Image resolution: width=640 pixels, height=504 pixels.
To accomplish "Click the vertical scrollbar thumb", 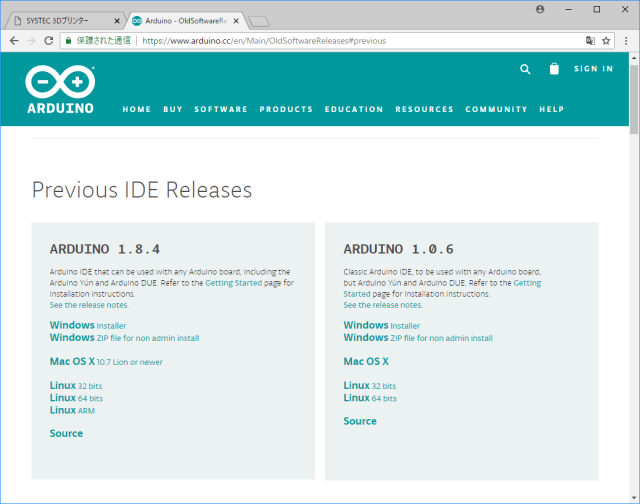I will pos(634,99).
